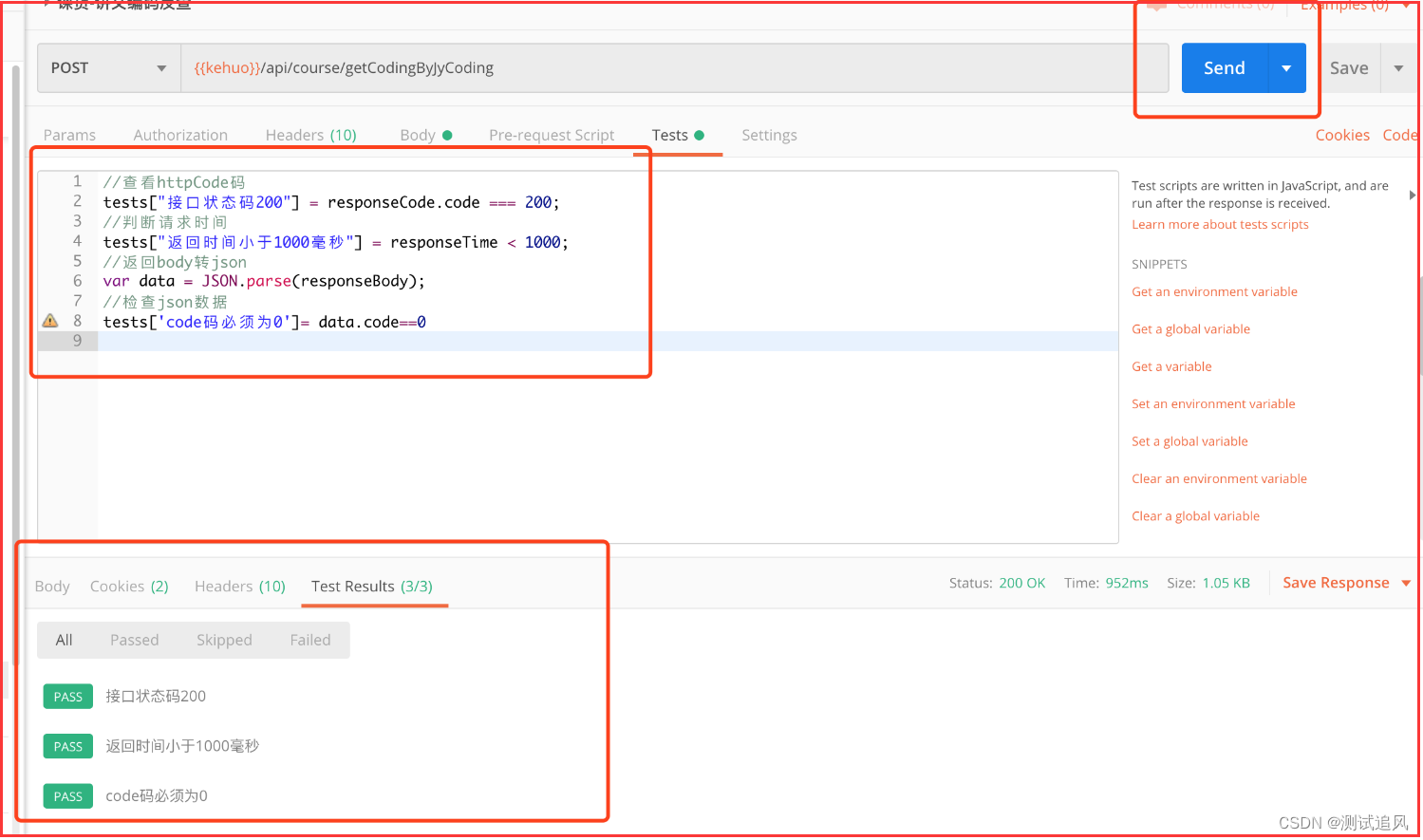The width and height of the screenshot is (1423, 840).
Task: Open the Send button dropdown arrow
Action: pos(1287,68)
